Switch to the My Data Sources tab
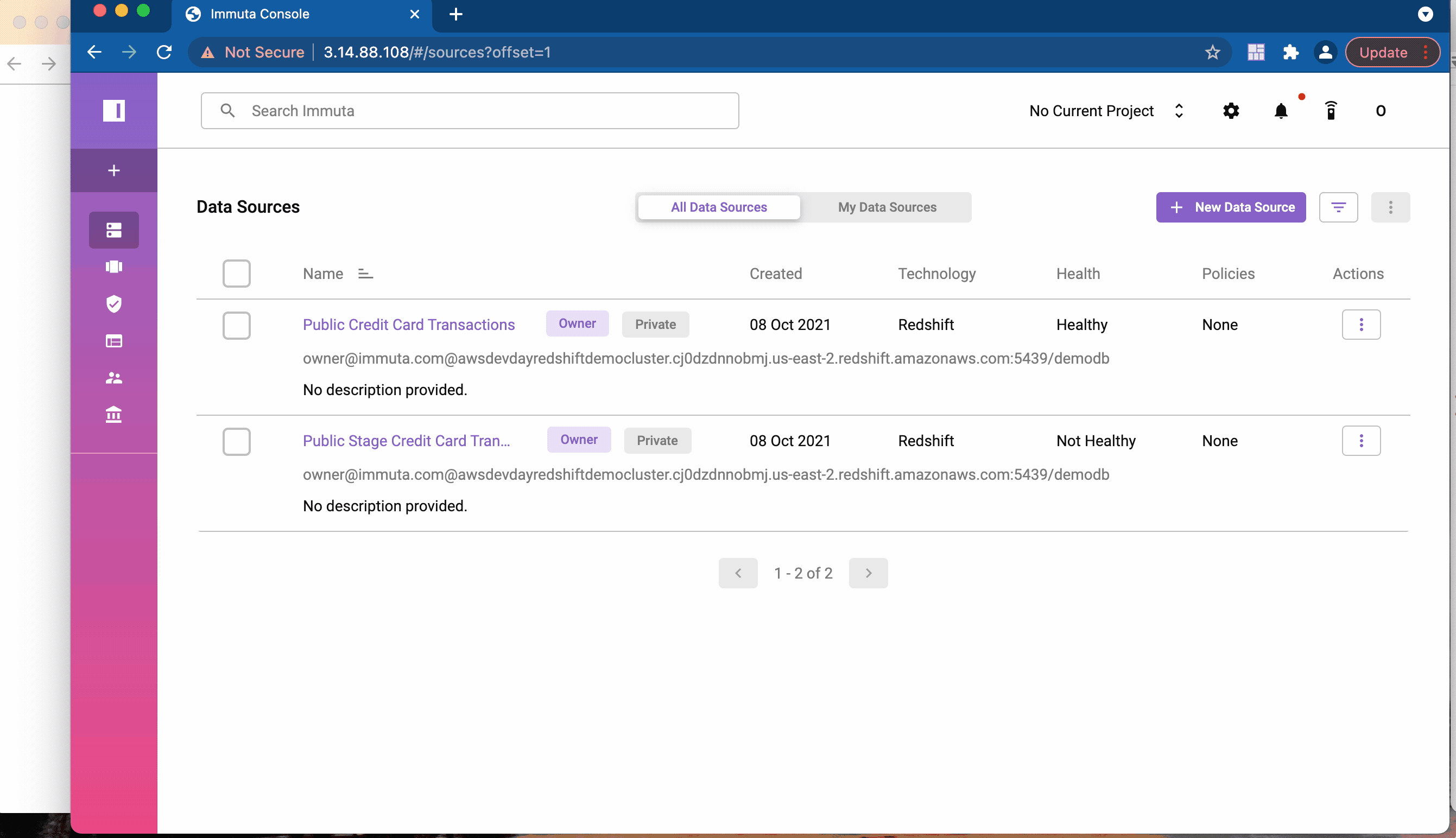Screen dimensions: 1456x838 (887, 207)
